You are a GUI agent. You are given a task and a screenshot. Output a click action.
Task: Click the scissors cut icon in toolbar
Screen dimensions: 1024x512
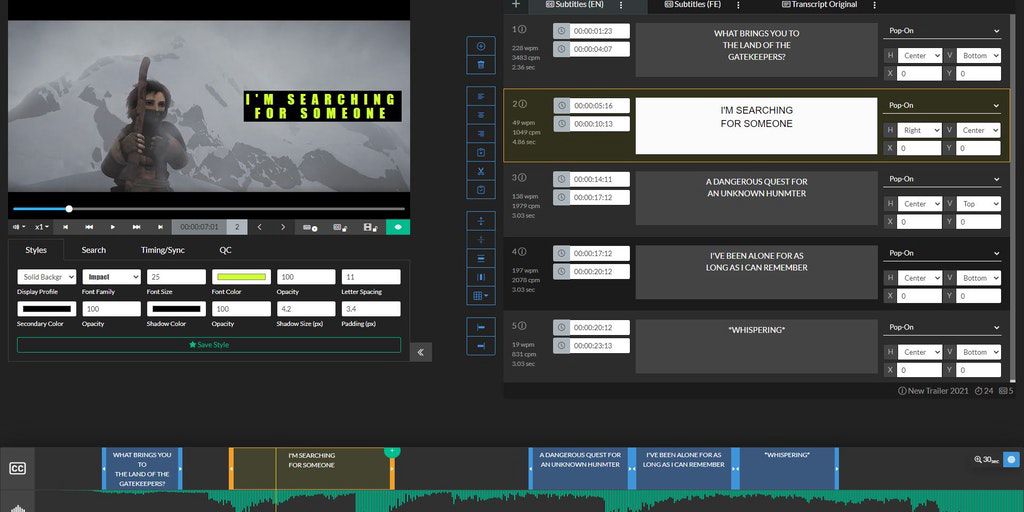(481, 171)
